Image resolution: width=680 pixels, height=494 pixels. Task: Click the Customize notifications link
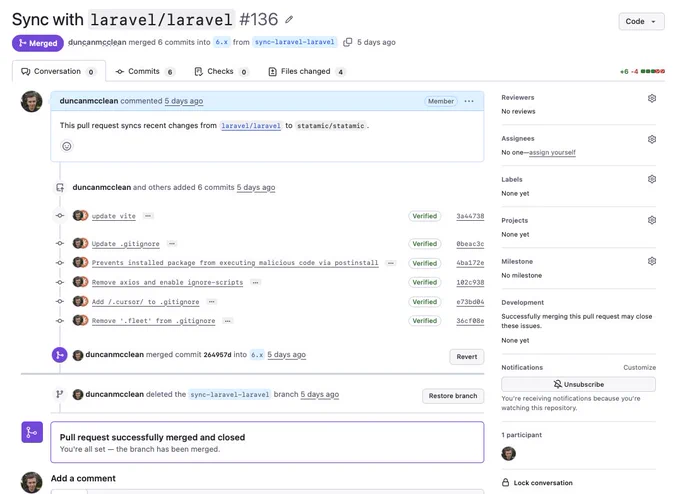(x=639, y=367)
